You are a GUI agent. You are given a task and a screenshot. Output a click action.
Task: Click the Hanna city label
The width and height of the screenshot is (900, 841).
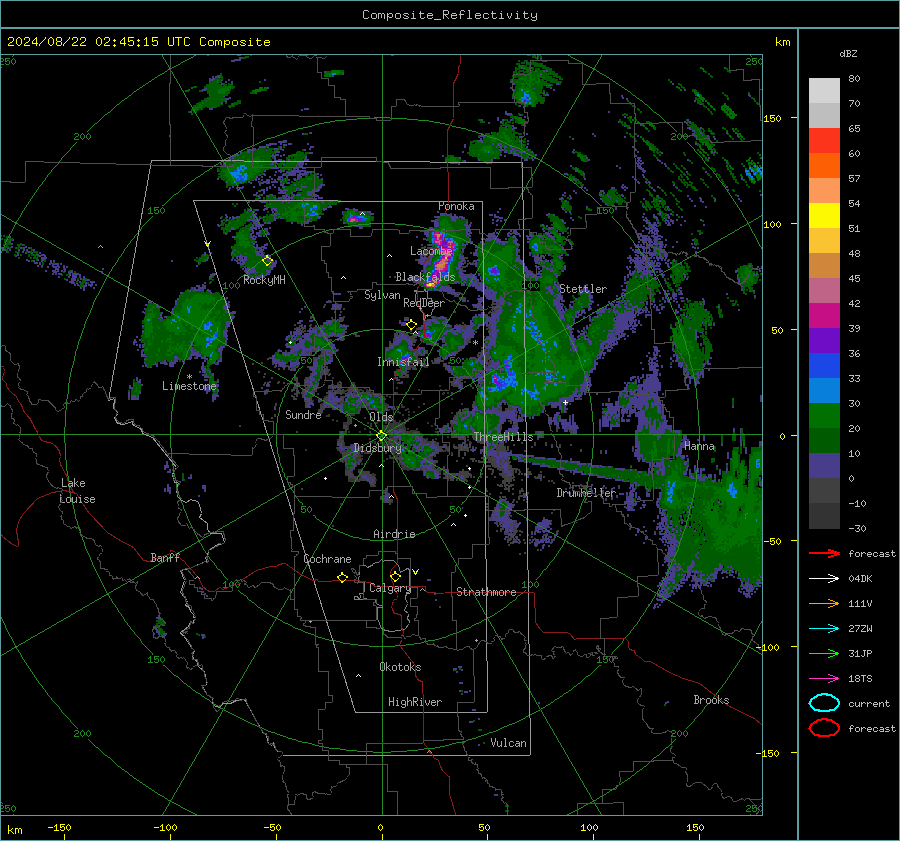(x=699, y=446)
